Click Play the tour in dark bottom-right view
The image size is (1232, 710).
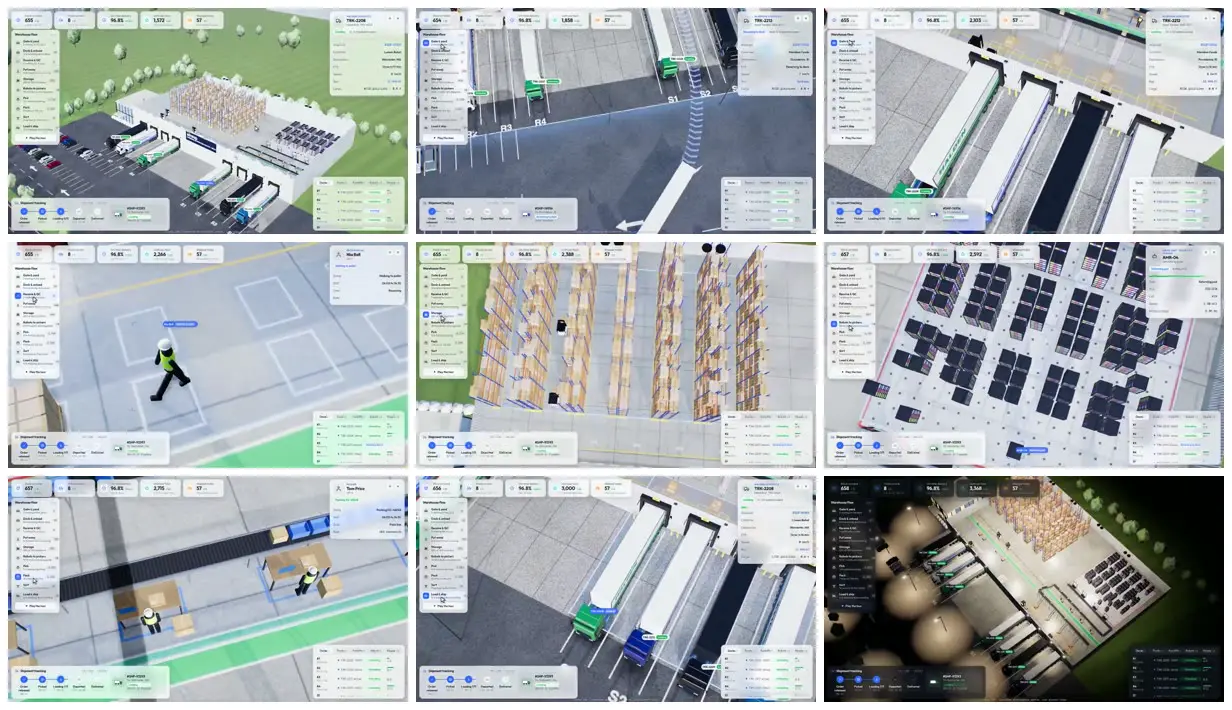pos(850,605)
